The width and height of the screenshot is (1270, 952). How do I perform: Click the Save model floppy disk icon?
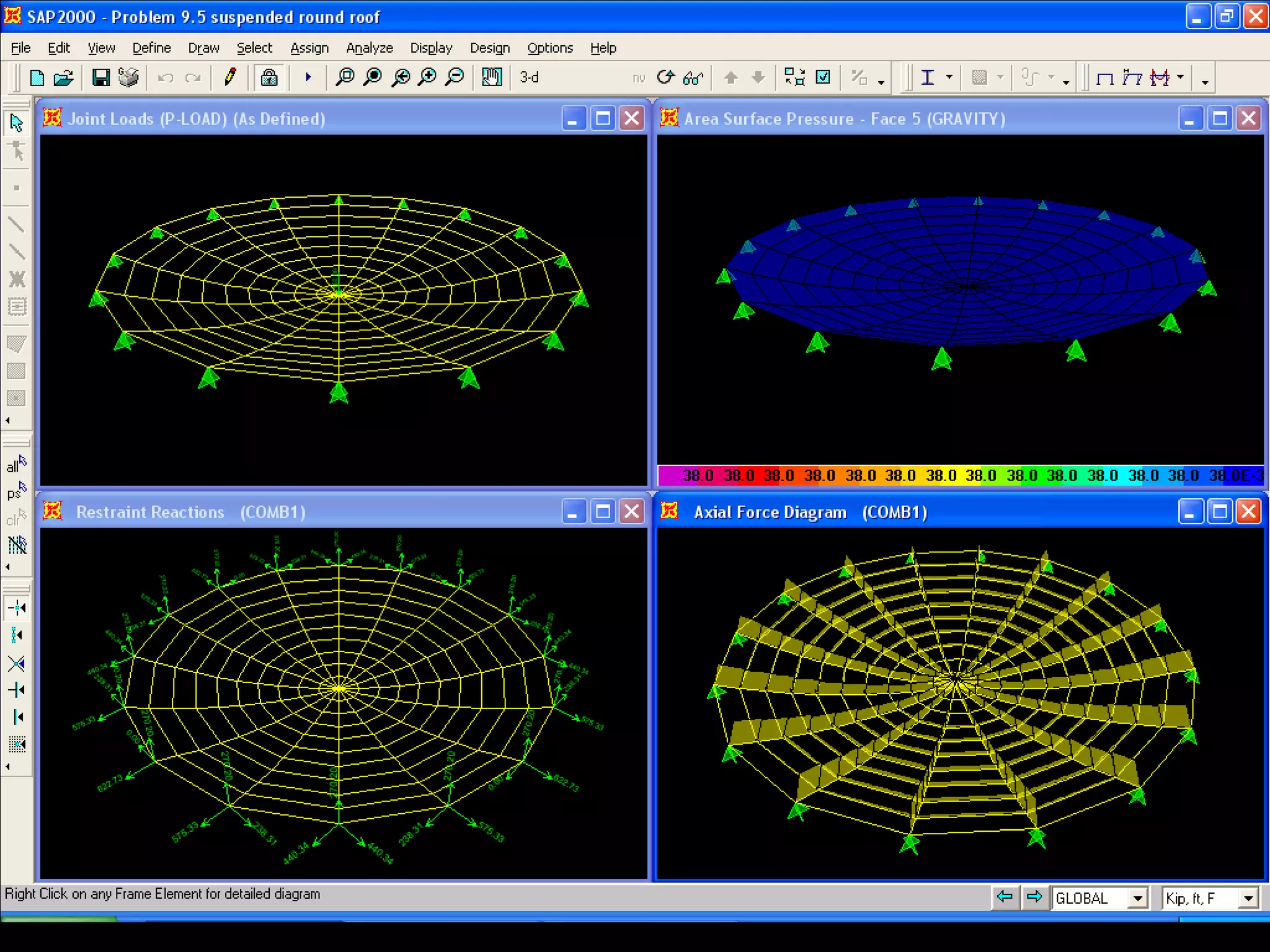(x=100, y=77)
